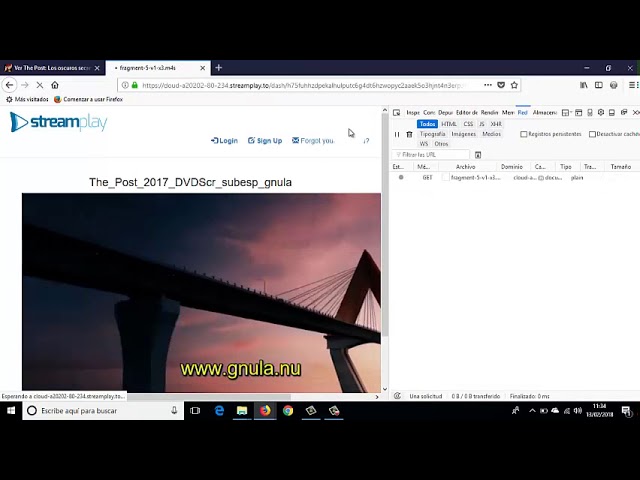Image resolution: width=640 pixels, height=480 pixels.
Task: Show site information icon in address bar
Action: click(125, 85)
